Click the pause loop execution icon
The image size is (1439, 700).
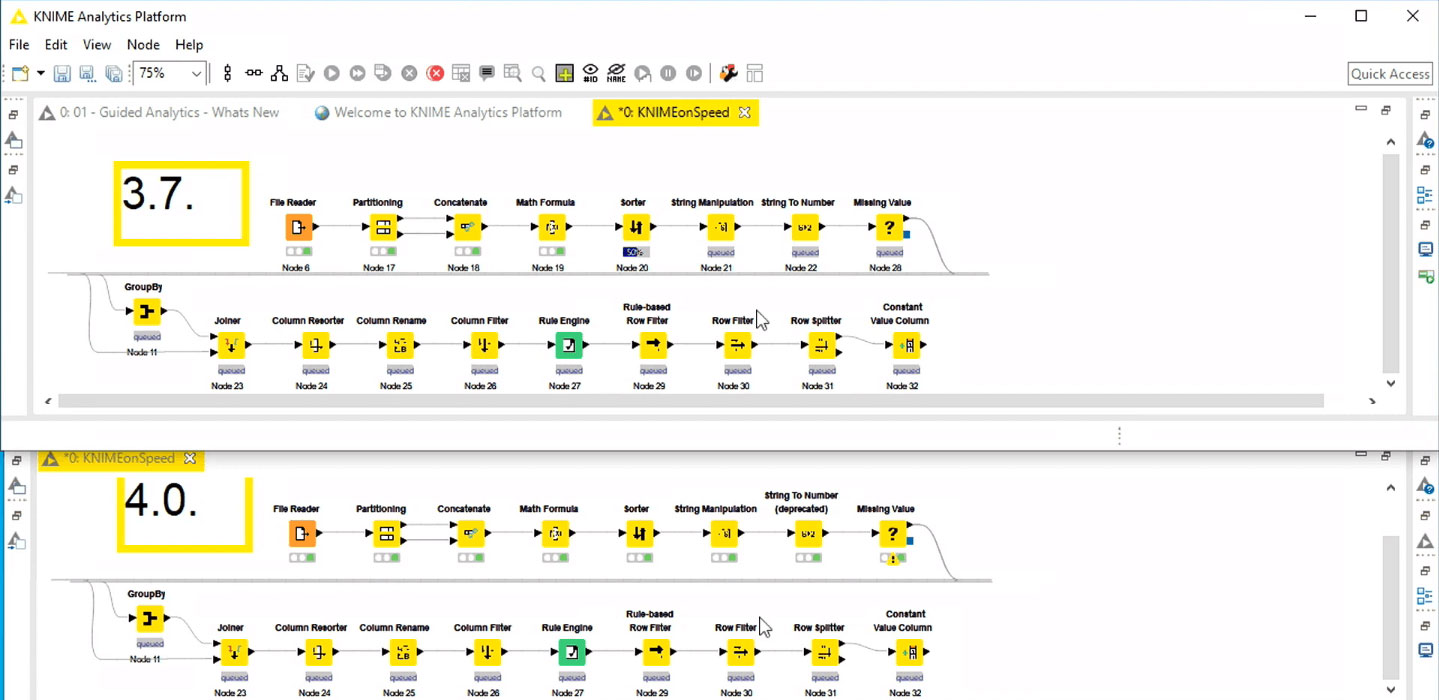[x=668, y=73]
